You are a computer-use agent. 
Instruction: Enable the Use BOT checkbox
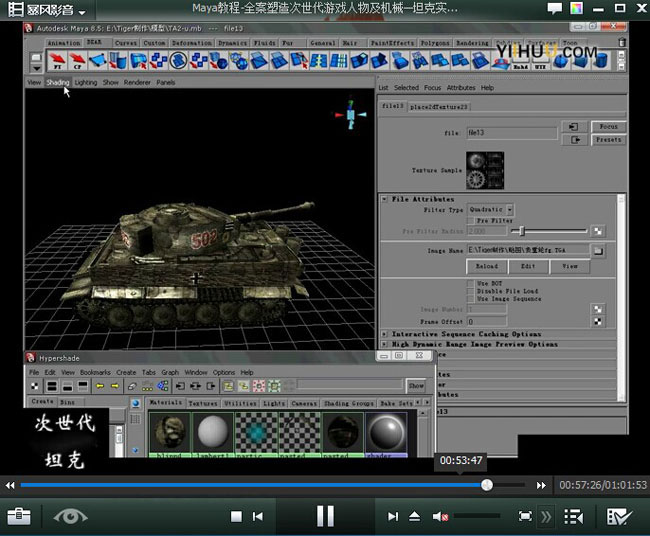(471, 284)
